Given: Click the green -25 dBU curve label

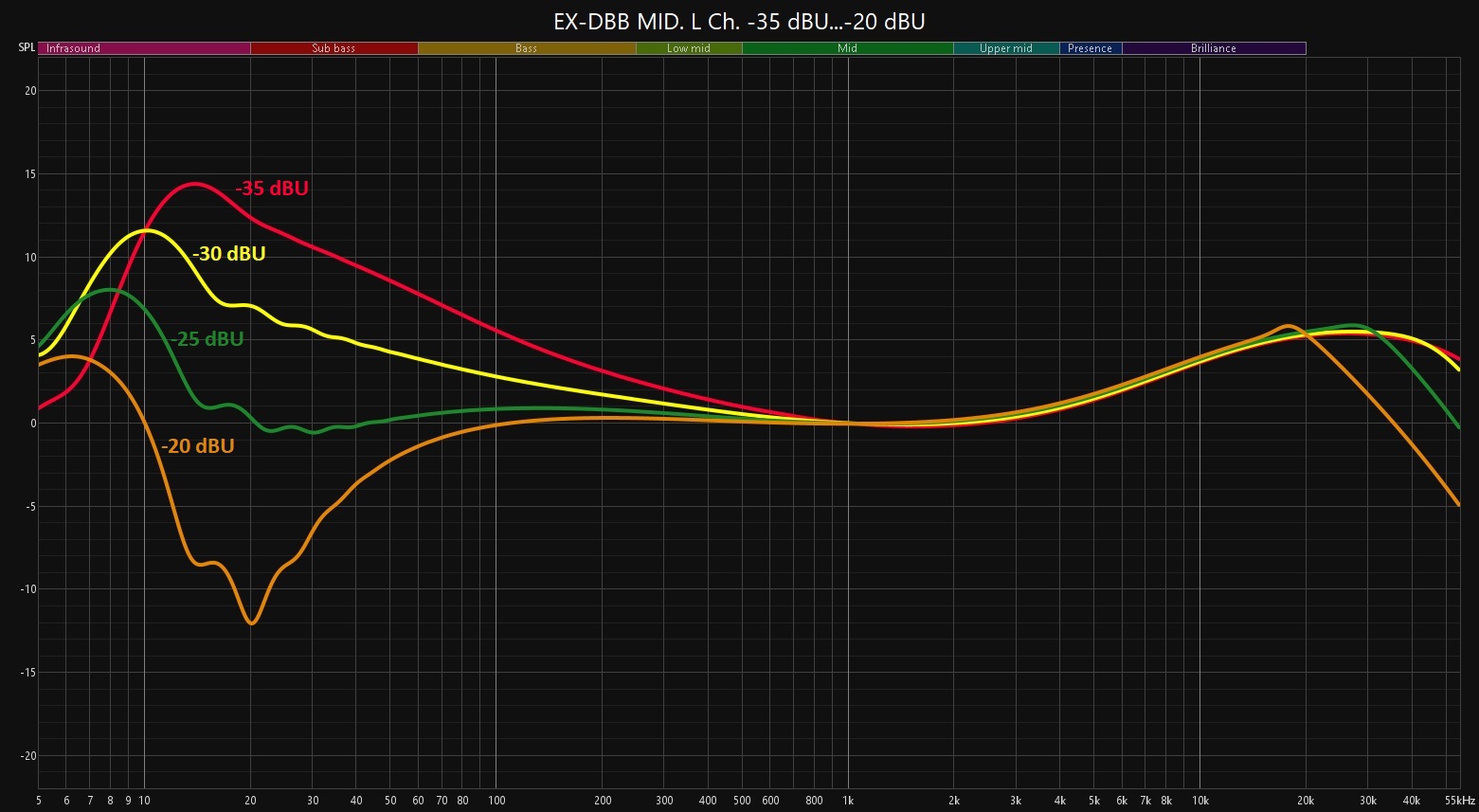Looking at the screenshot, I should click(207, 339).
